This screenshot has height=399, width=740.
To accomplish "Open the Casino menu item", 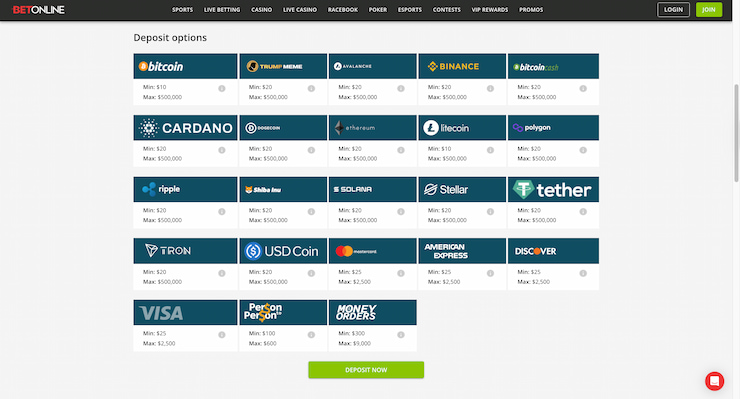I will pos(261,9).
